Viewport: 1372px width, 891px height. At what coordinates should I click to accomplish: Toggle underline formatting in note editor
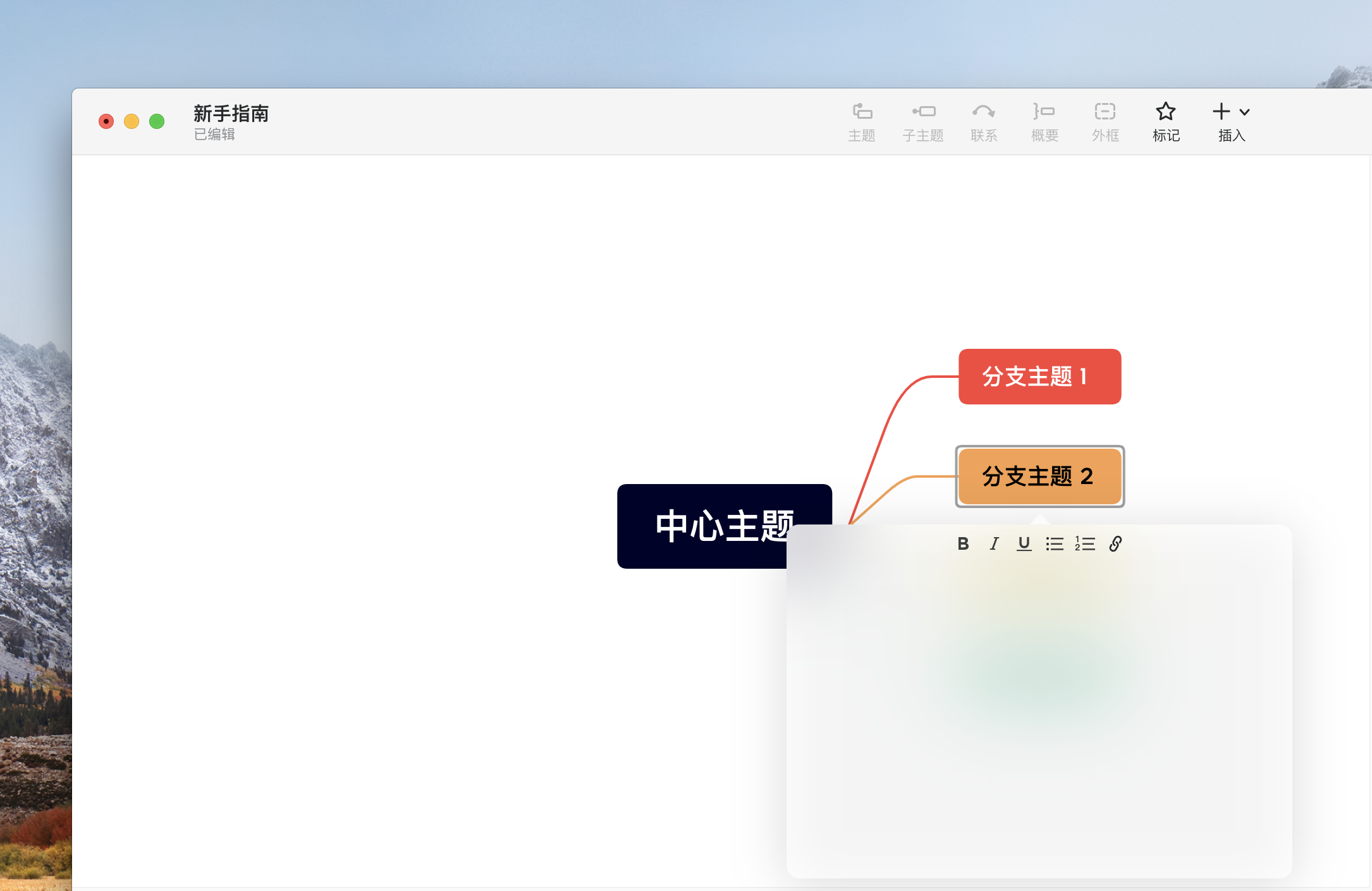(1024, 544)
